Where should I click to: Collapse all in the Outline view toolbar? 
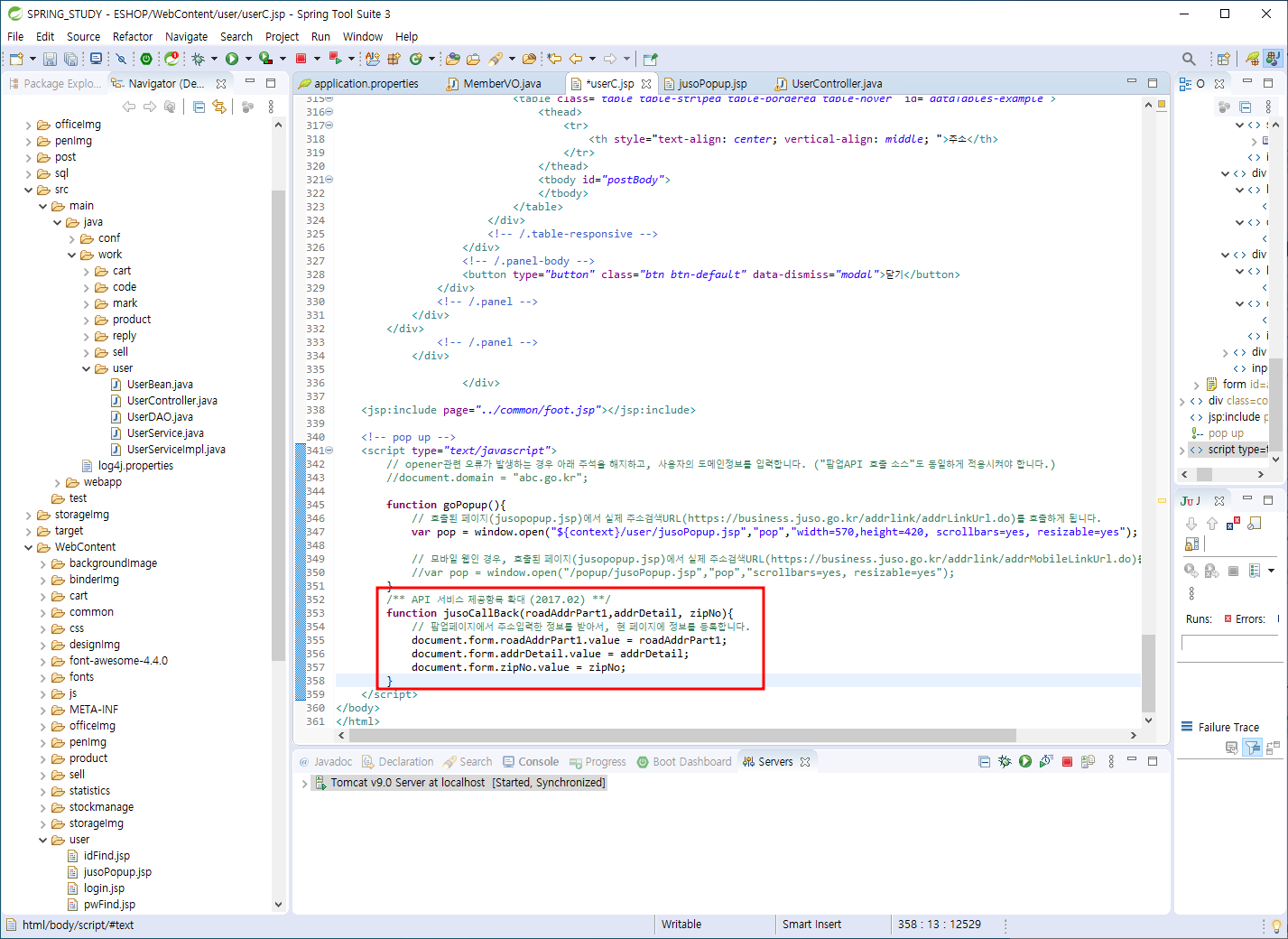coord(1245,107)
